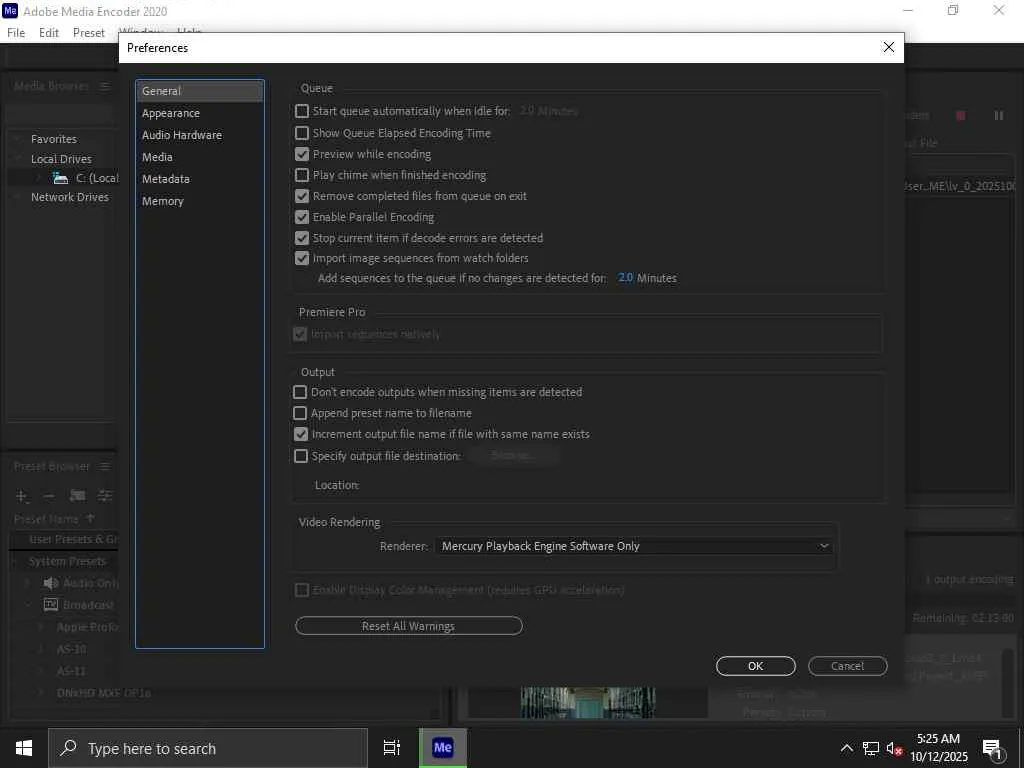Click the Audio Only speaker icon
This screenshot has width=1024, height=768.
(x=51, y=583)
